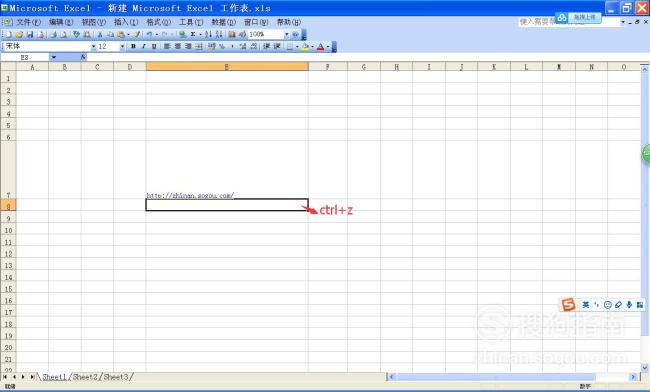Open the font name dropdown
This screenshot has height=392, width=650.
(x=93, y=46)
